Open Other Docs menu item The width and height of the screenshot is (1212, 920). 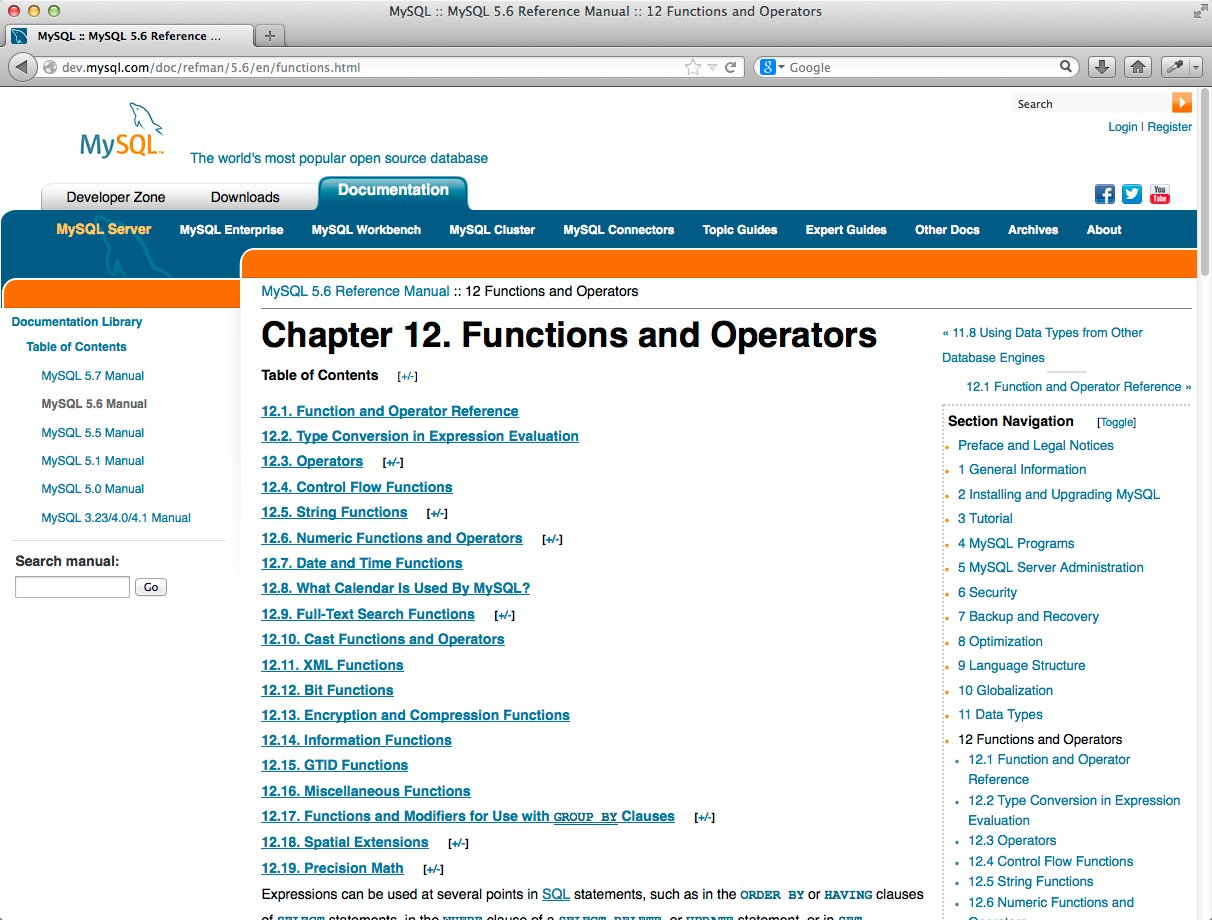(947, 230)
